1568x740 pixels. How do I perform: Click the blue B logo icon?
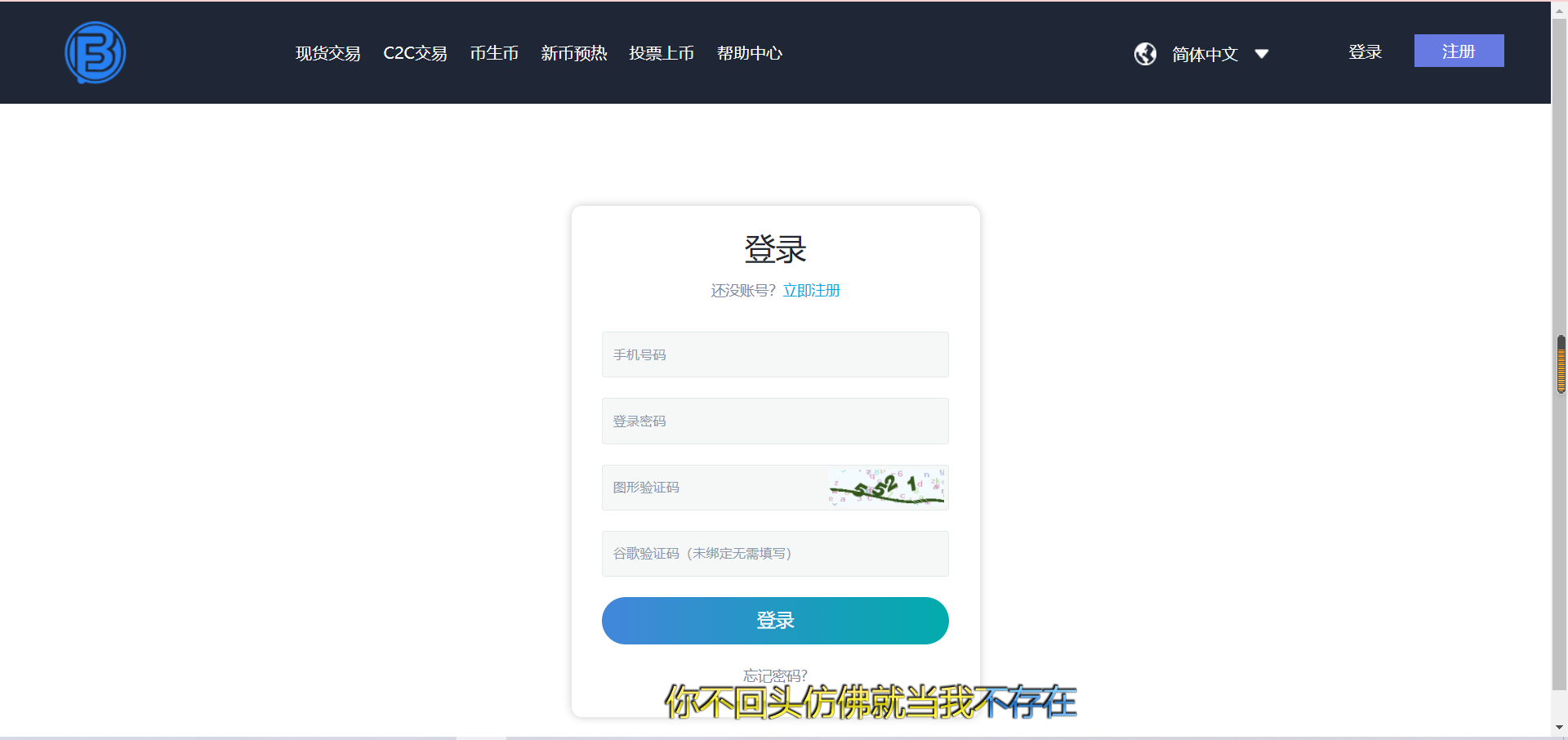96,53
